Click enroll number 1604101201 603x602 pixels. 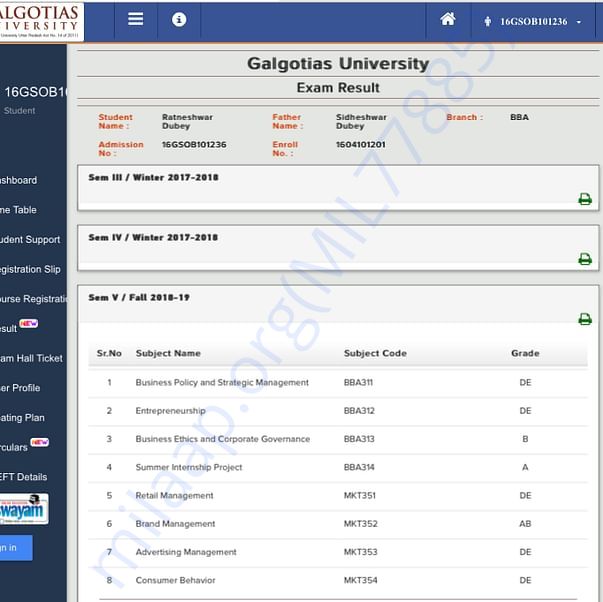click(x=360, y=145)
